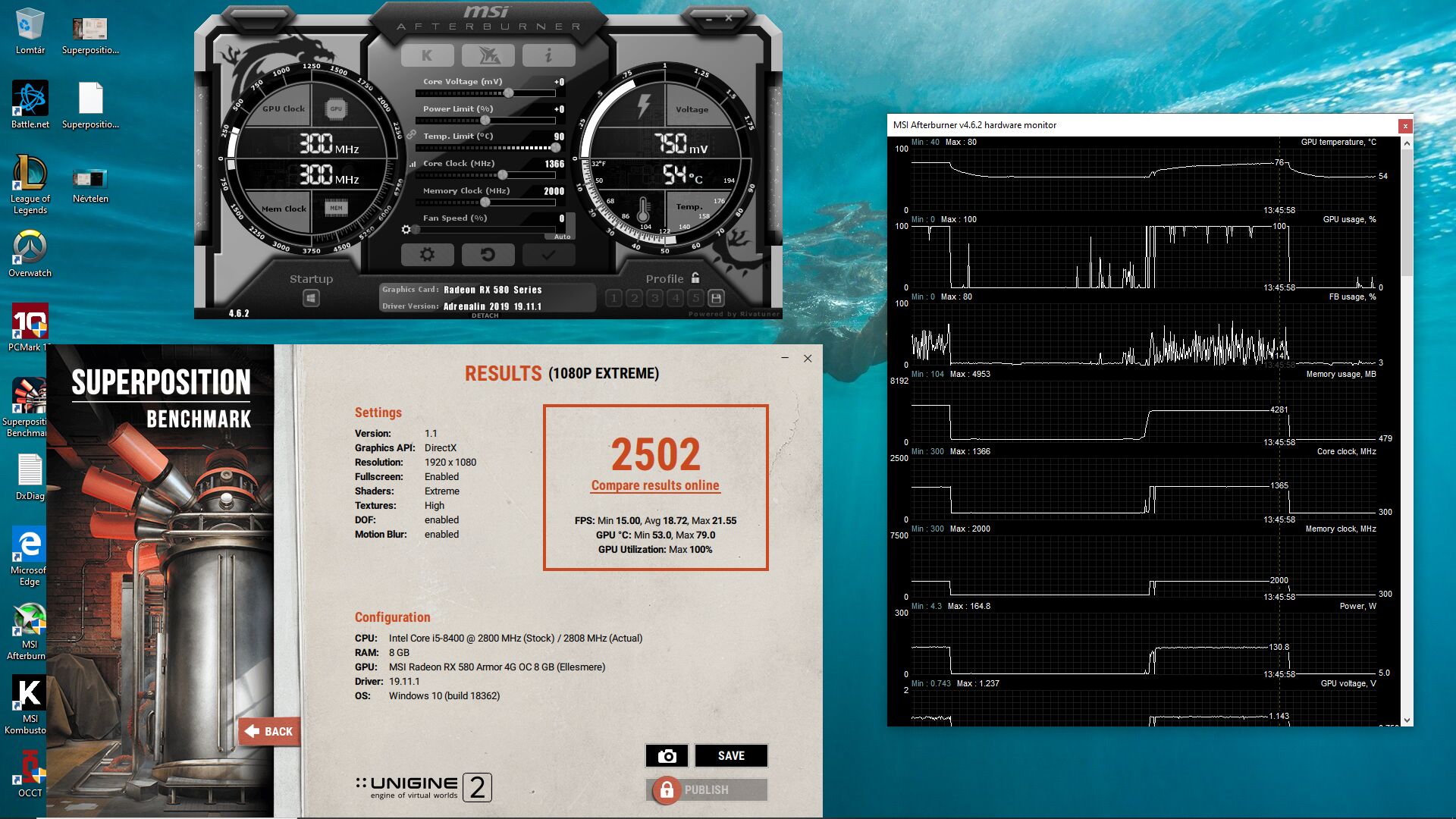
Task: Close the Superposition results window
Action: pos(808,358)
